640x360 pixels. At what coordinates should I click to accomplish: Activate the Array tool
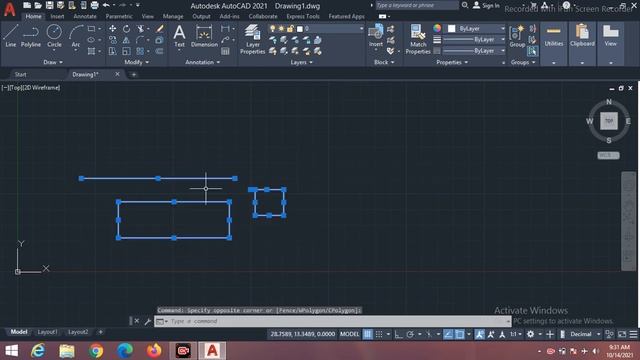[x=140, y=51]
